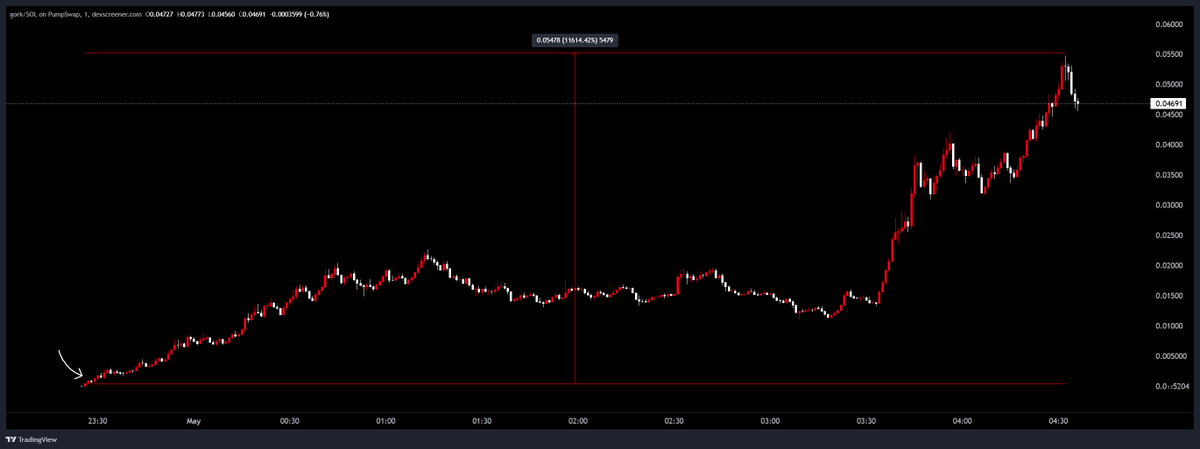Click the 02:00 time axis label

coord(578,422)
